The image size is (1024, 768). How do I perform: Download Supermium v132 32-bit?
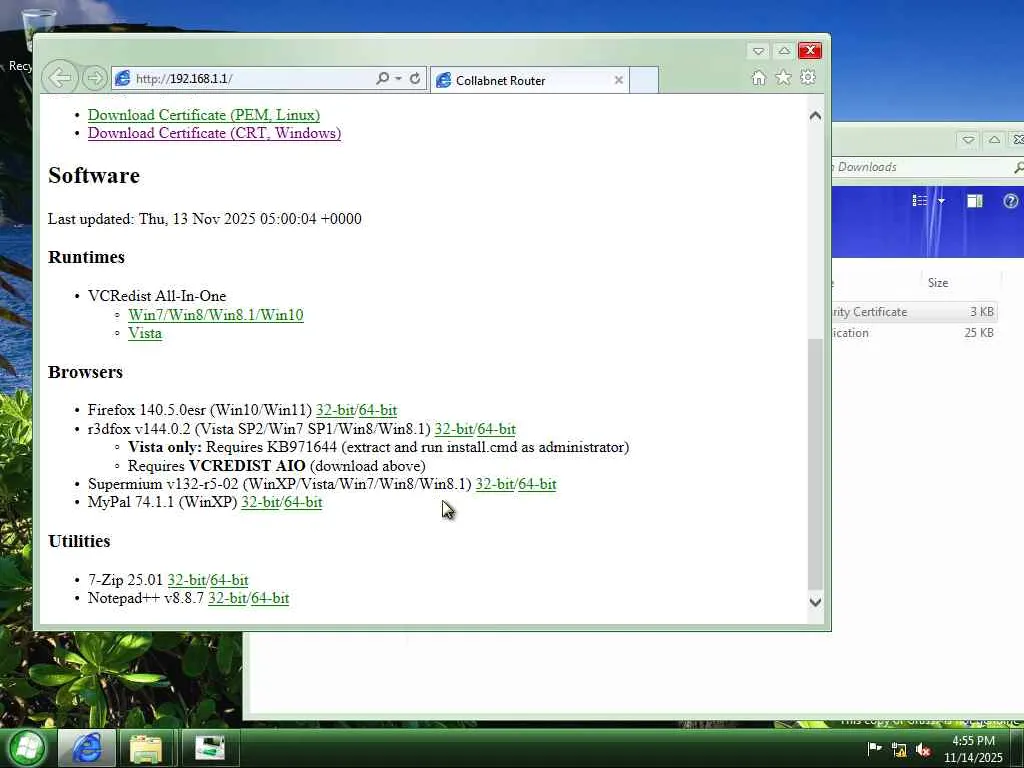click(494, 484)
